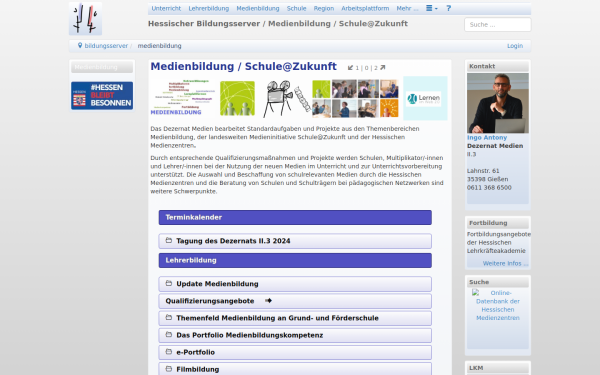The width and height of the screenshot is (600, 375).
Task: Click the phone number 0611 368 6500
Action: (x=489, y=188)
